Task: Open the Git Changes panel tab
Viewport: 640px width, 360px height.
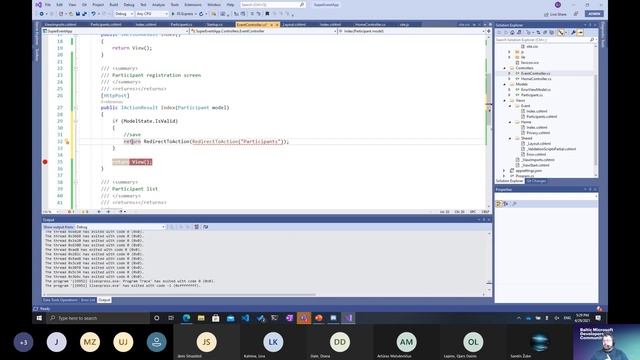Action: 536,181
